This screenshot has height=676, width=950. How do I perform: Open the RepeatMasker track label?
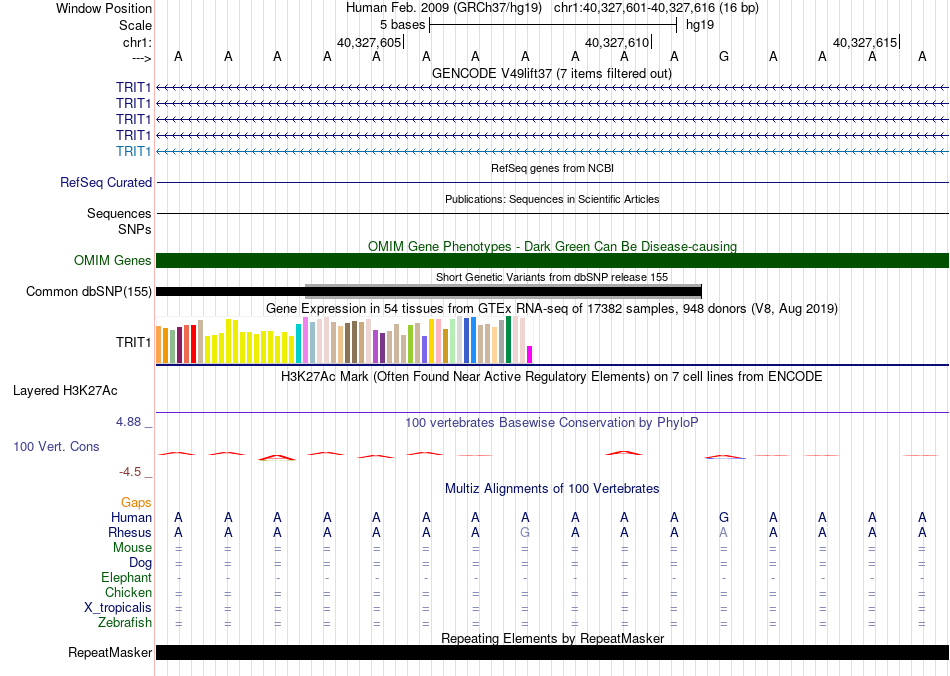[110, 653]
